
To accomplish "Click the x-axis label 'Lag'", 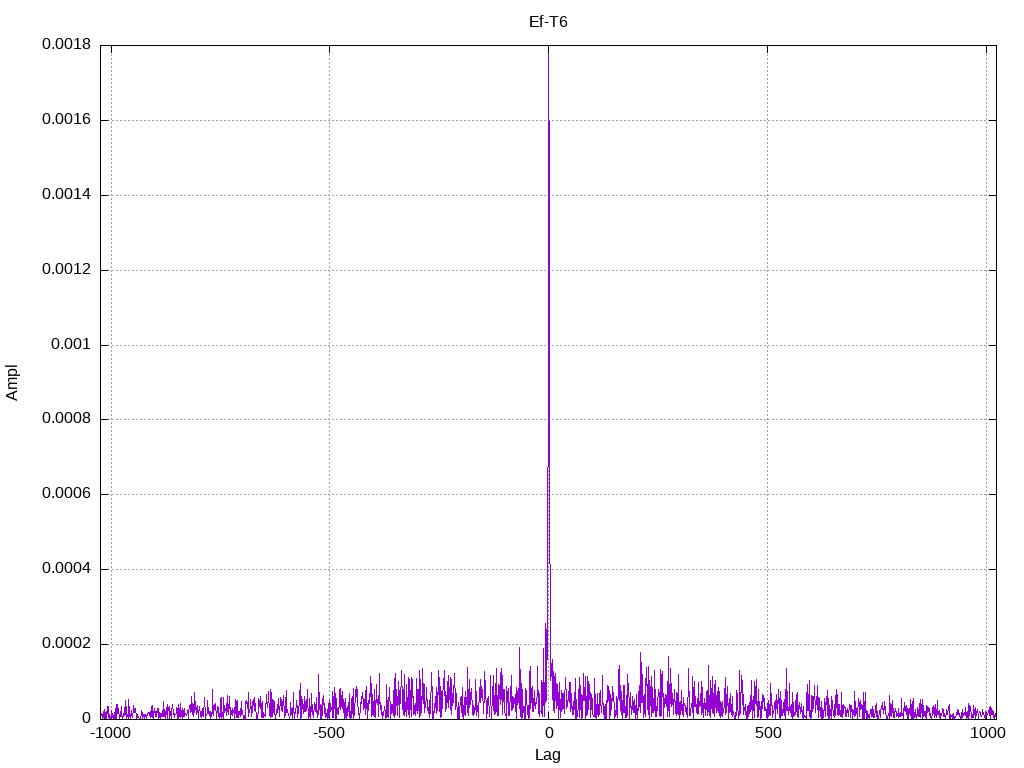I will [x=548, y=755].
